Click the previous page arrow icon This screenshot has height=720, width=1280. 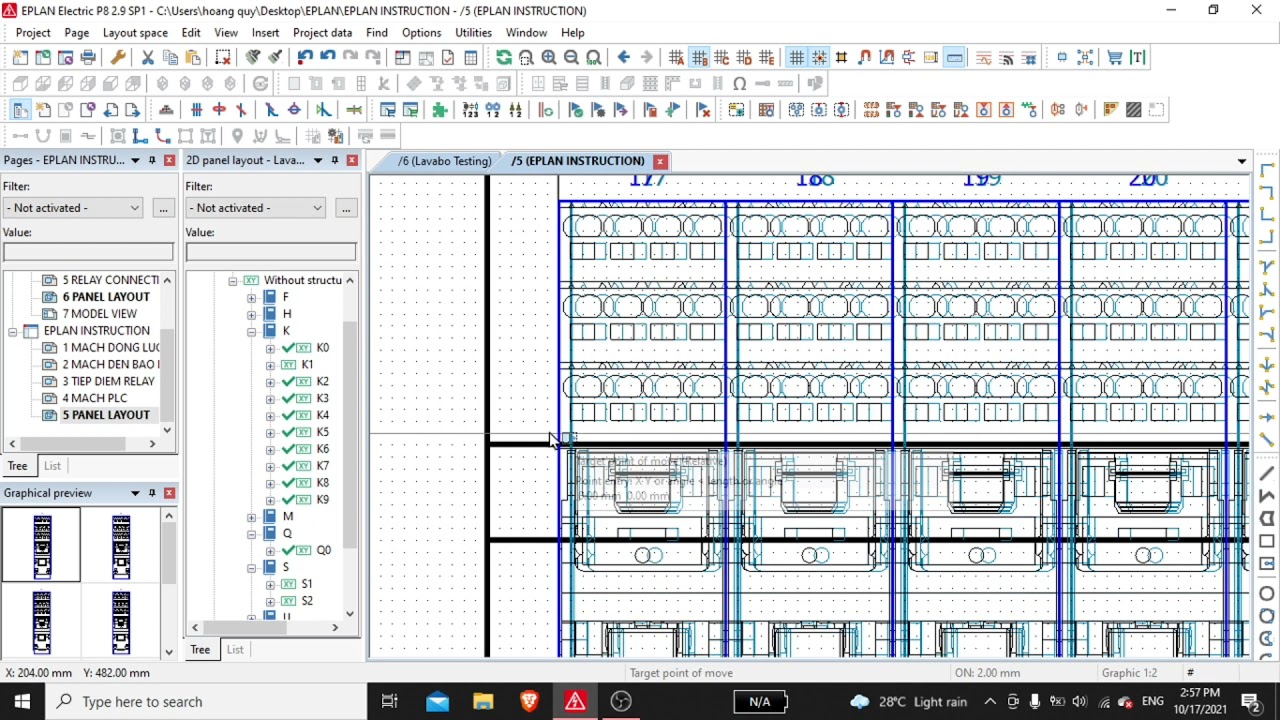click(110, 110)
